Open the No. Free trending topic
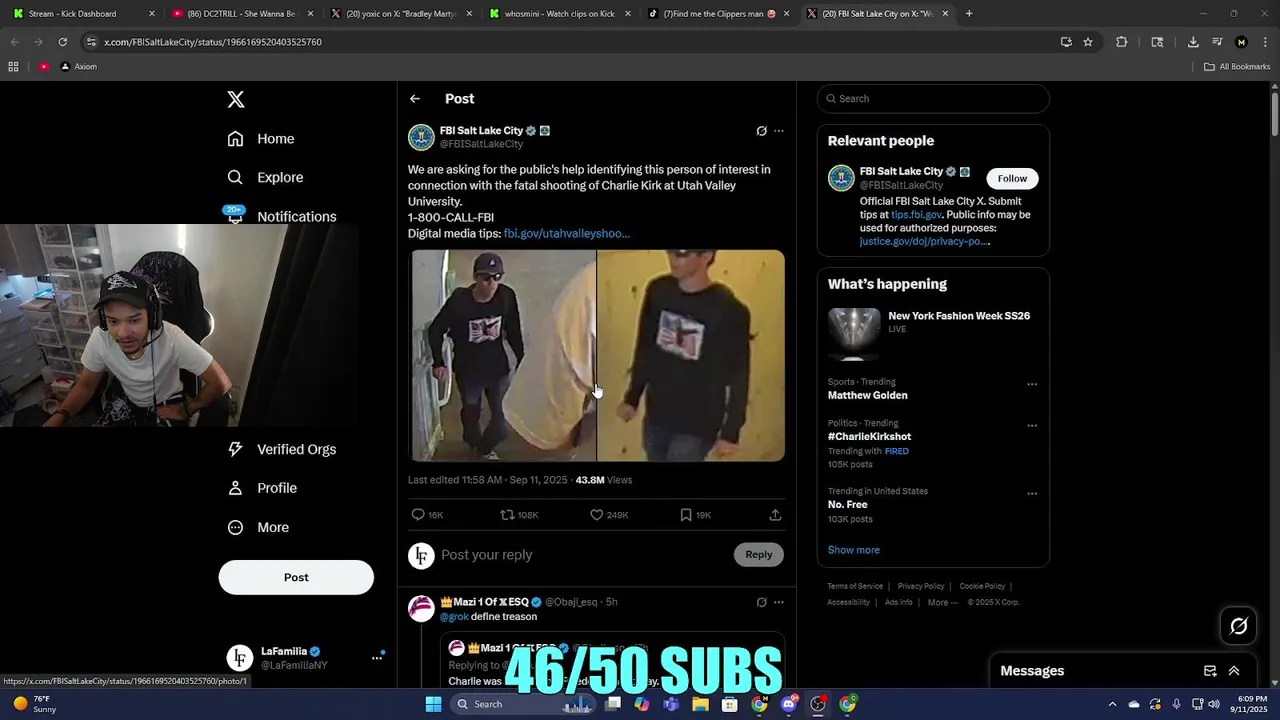1280x720 pixels. pyautogui.click(x=847, y=505)
